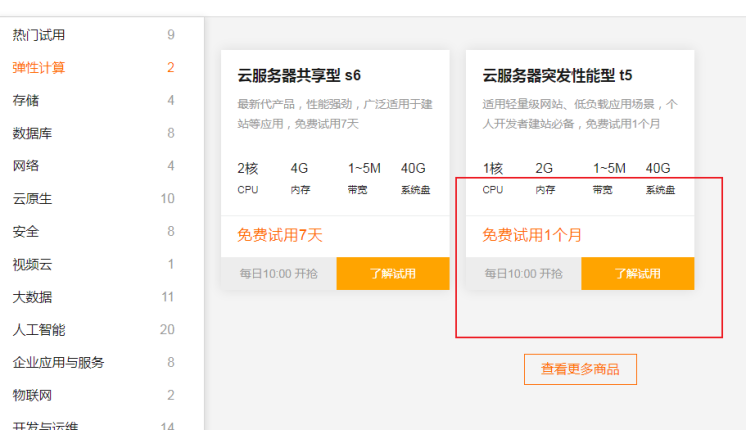Click the count 20 beside 人工智能
The image size is (746, 430).
(x=167, y=330)
